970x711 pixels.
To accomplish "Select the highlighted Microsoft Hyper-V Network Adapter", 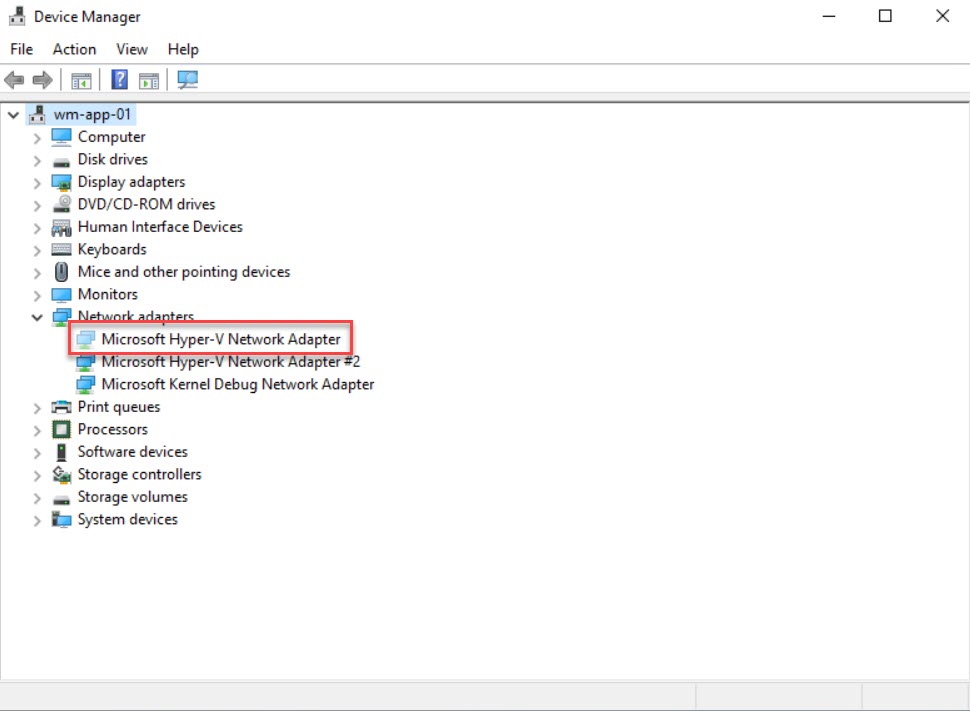I will pos(220,339).
